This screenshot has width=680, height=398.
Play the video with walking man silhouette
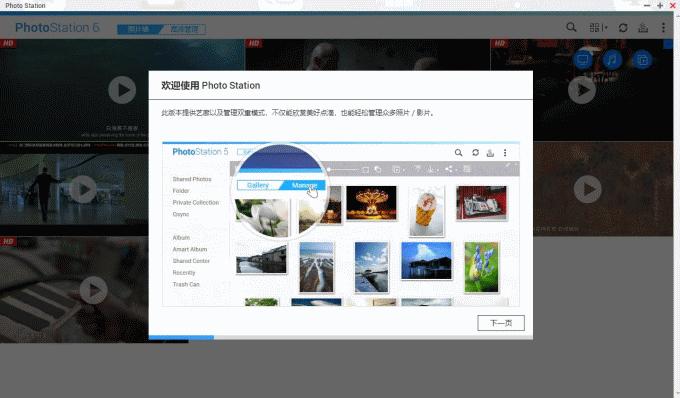pos(83,189)
